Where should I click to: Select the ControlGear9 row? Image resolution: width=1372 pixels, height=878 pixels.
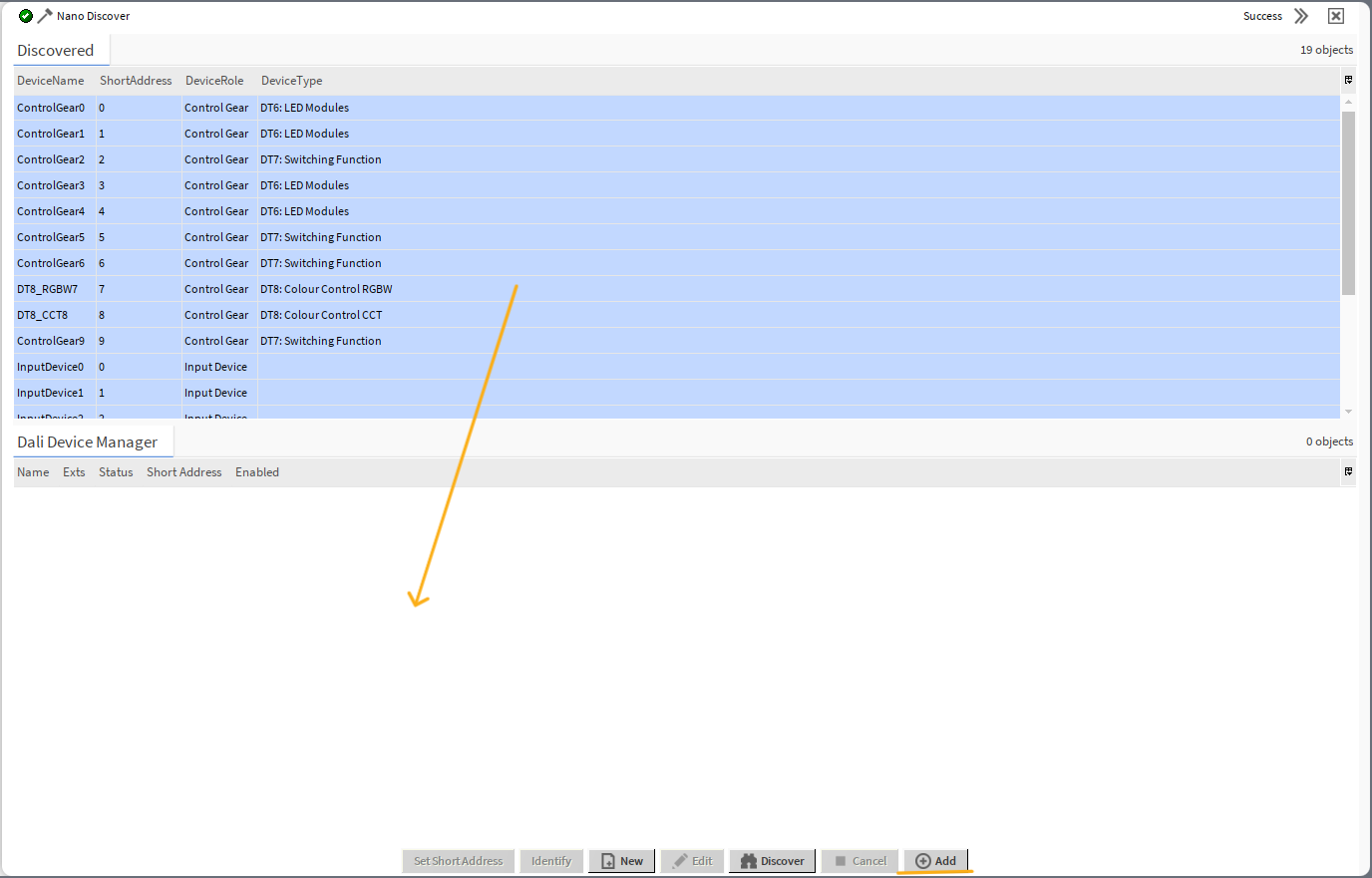tap(677, 341)
